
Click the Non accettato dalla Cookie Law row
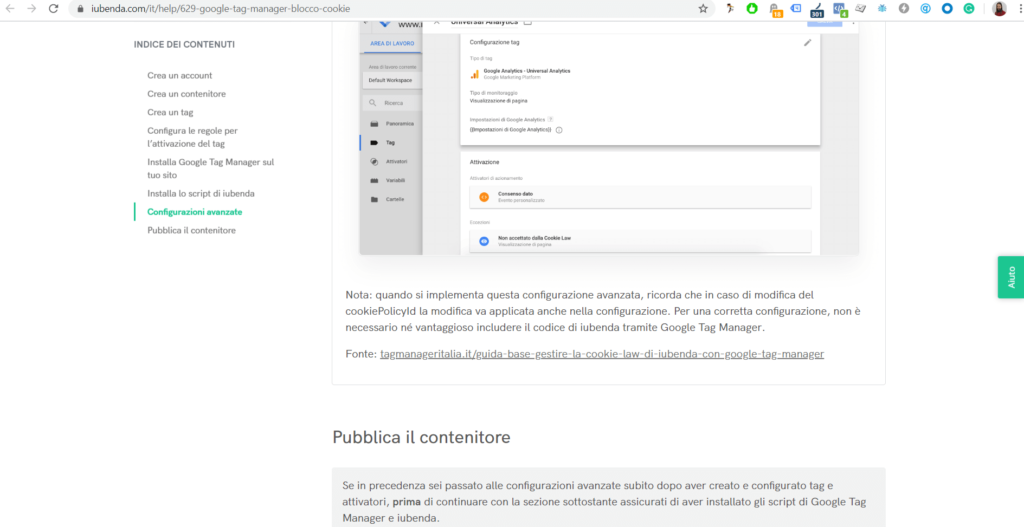[x=640, y=241]
